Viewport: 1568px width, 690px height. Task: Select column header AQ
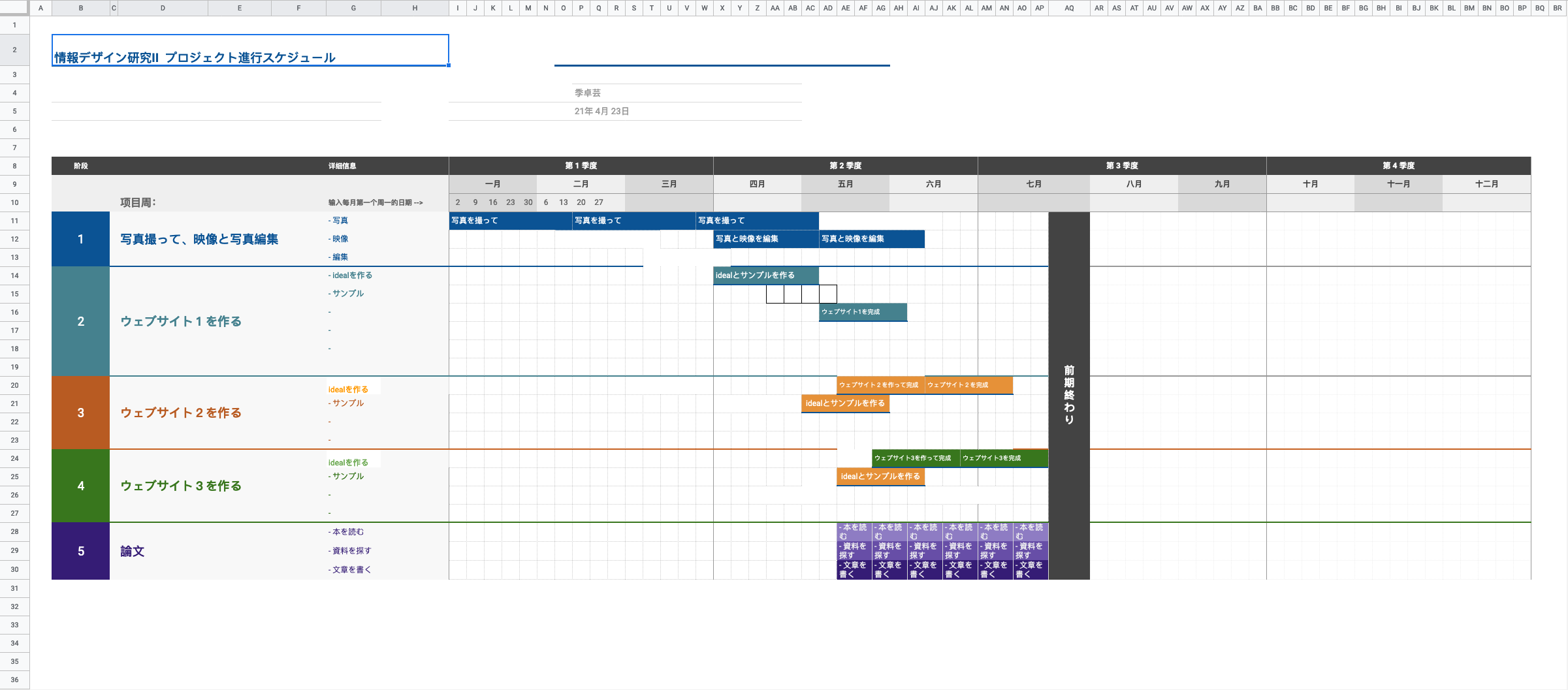[x=1068, y=8]
